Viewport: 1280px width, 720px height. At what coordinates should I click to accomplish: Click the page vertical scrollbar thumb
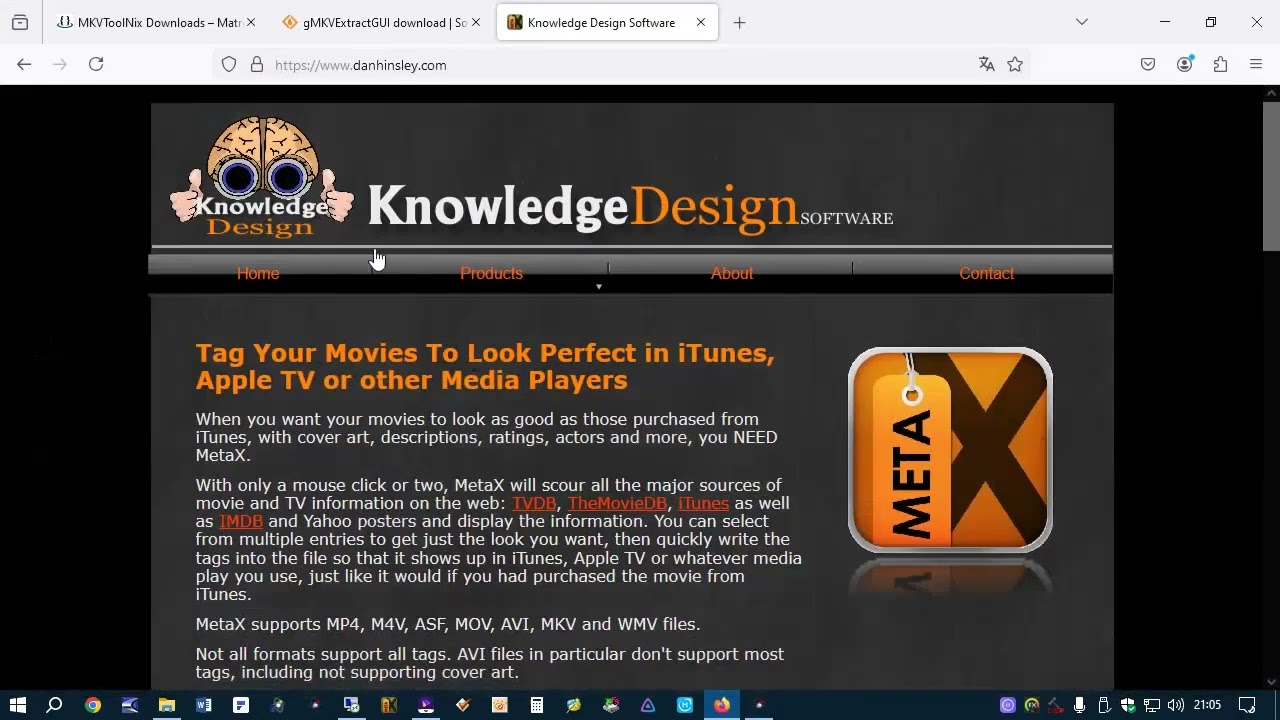pos(1271,175)
